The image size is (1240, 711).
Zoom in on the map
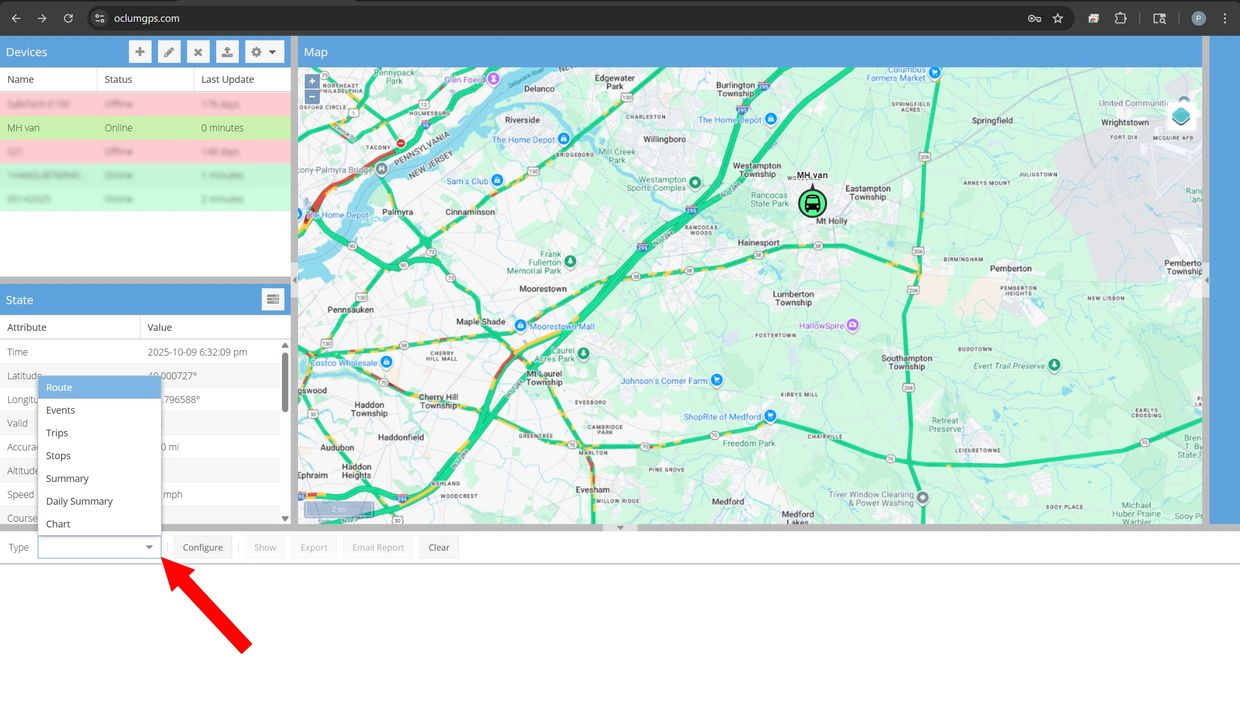pos(312,81)
